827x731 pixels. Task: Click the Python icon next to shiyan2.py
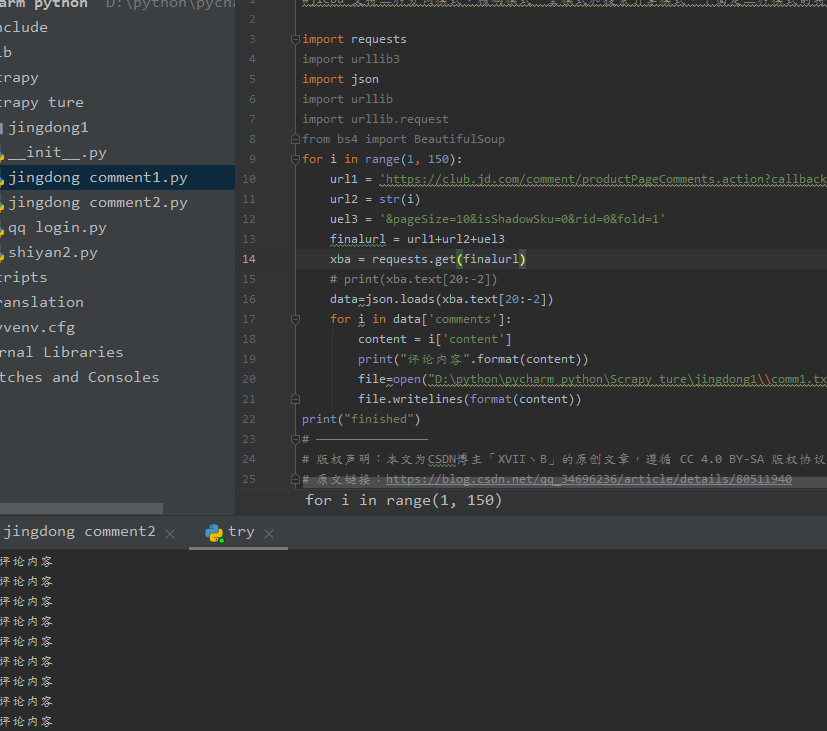tap(3, 252)
